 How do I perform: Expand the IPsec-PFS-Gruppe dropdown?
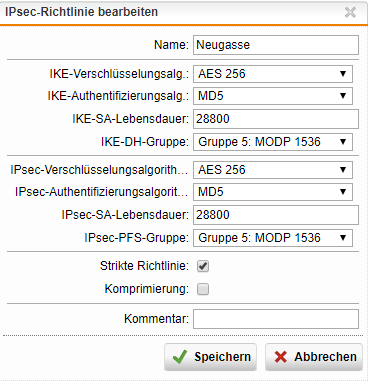coord(273,238)
